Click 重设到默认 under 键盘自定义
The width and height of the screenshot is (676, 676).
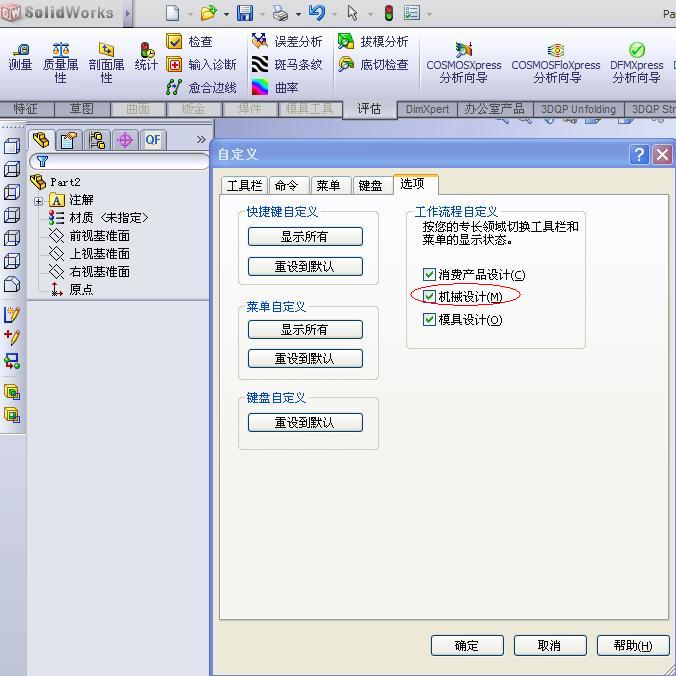pos(305,422)
